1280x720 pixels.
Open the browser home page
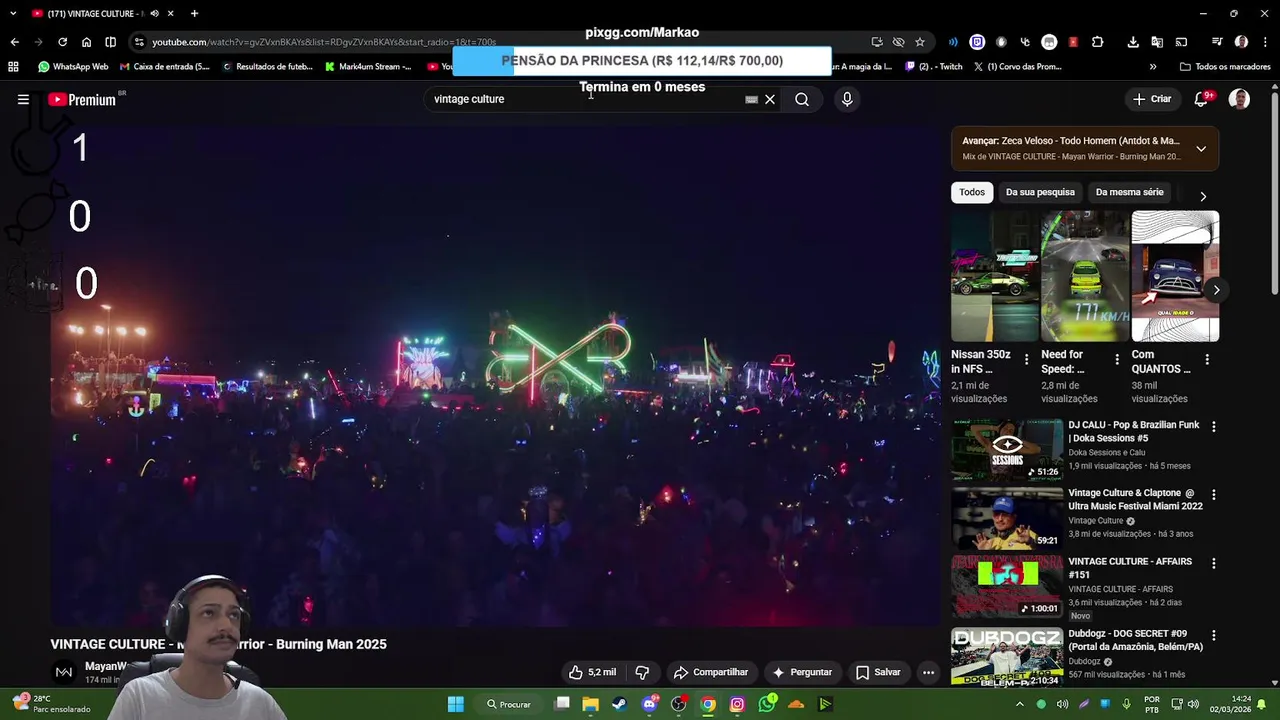click(x=86, y=42)
